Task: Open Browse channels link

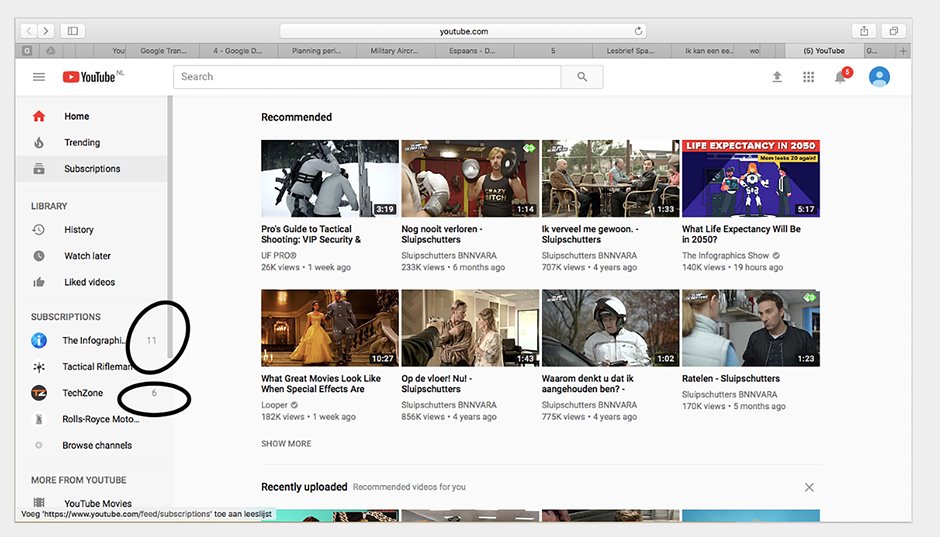Action: [97, 445]
